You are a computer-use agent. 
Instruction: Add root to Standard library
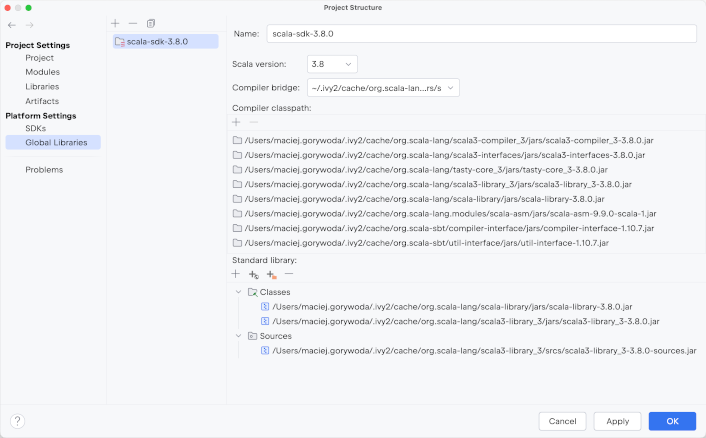click(x=236, y=274)
